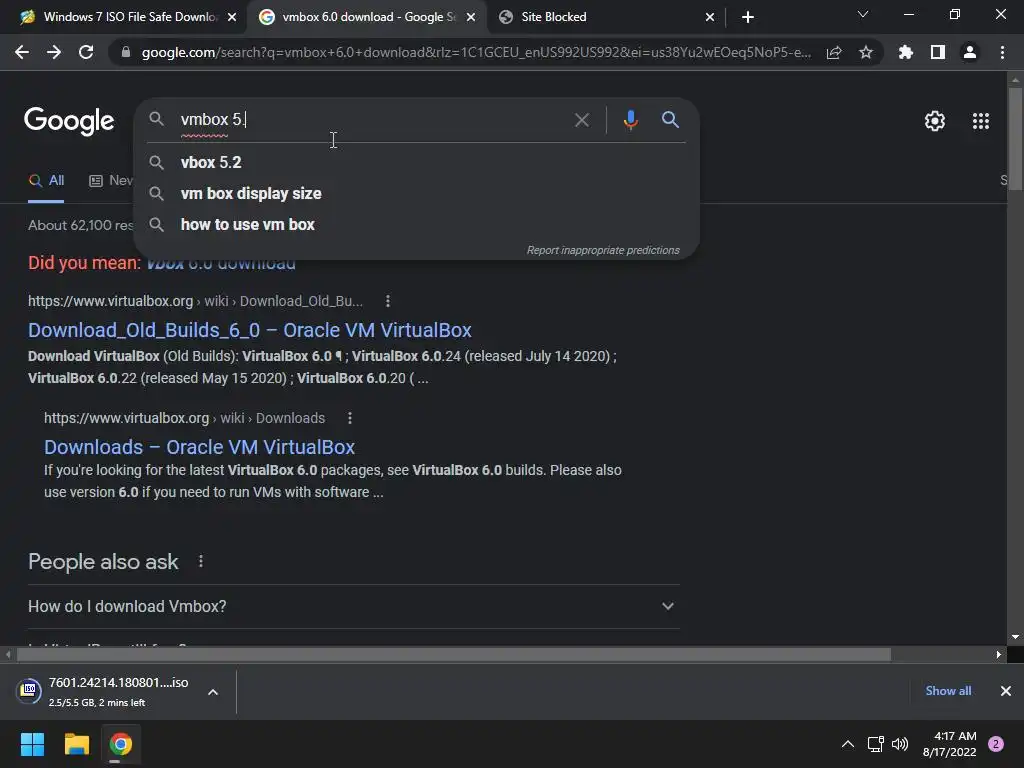The image size is (1024, 768).
Task: Close the Site Blocked tab
Action: pyautogui.click(x=710, y=17)
